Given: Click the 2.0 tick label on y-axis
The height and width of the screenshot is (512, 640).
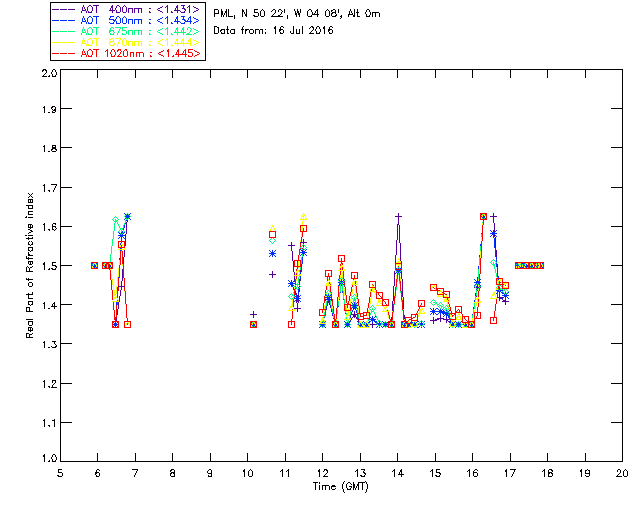Looking at the screenshot, I should click(x=49, y=73).
